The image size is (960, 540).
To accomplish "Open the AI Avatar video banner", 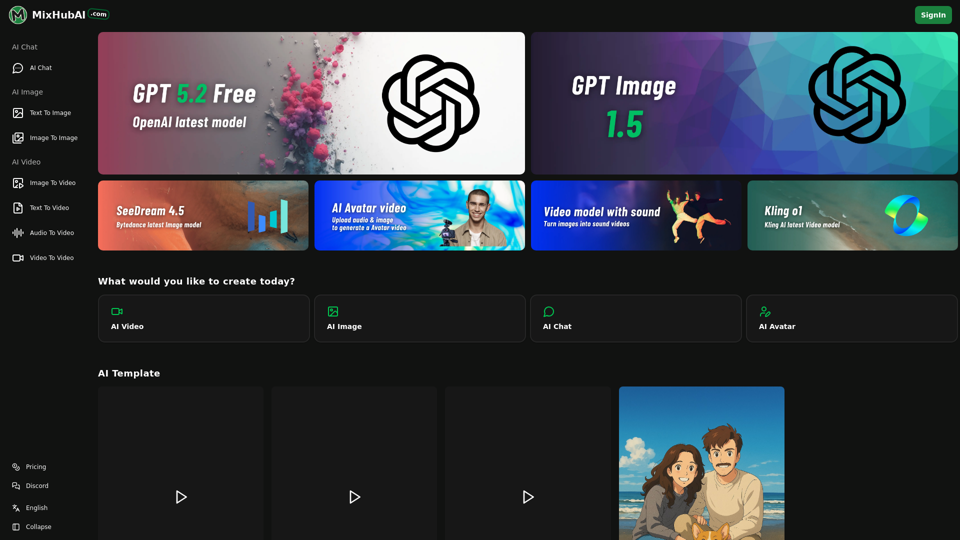I will (419, 215).
